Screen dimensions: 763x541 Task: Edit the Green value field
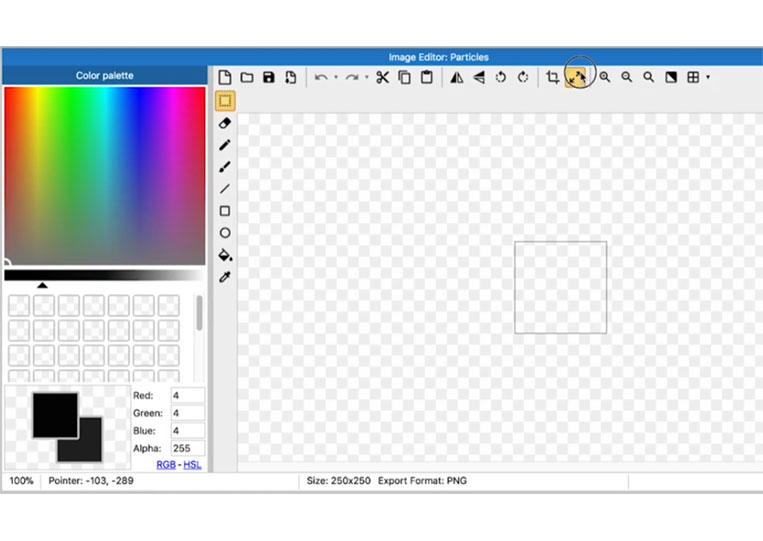pyautogui.click(x=188, y=413)
